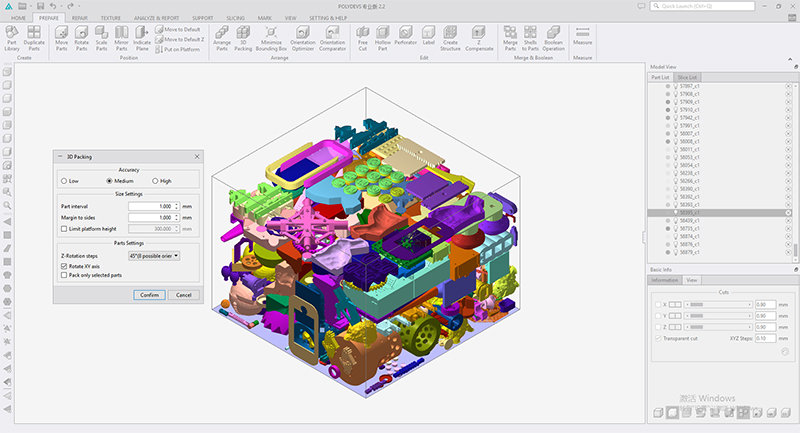Confirm the 3D Packing settings
Image resolution: width=800 pixels, height=433 pixels.
[149, 295]
